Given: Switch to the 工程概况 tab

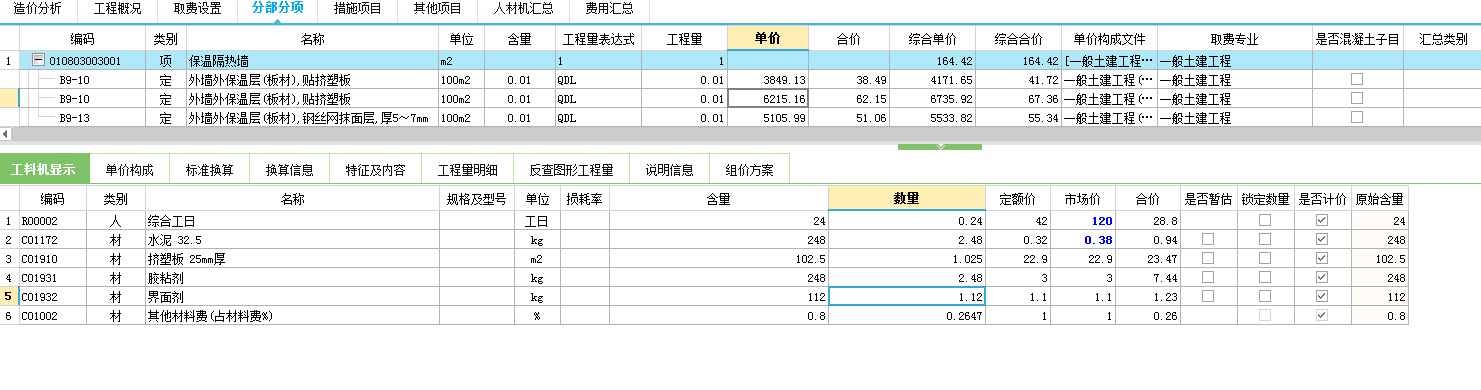Looking at the screenshot, I should (x=117, y=8).
